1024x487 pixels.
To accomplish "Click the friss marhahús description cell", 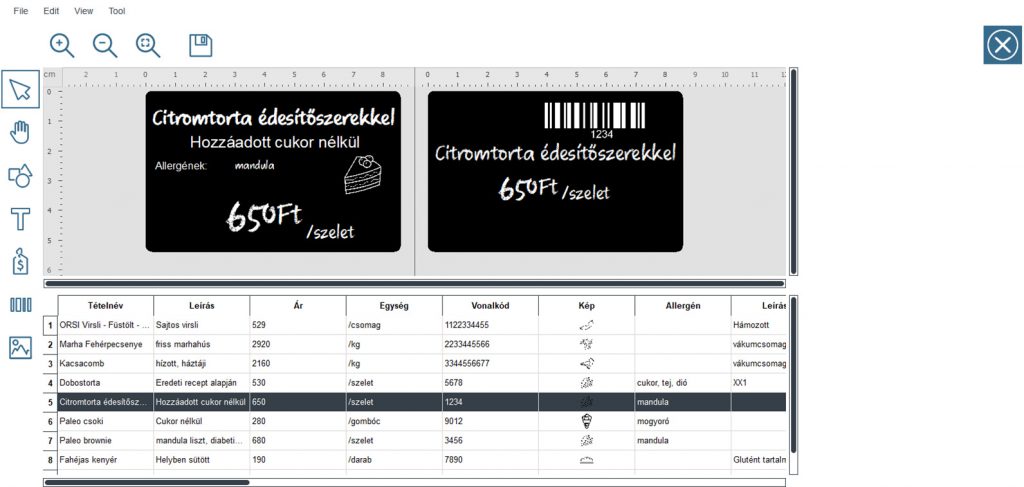I will coord(202,344).
